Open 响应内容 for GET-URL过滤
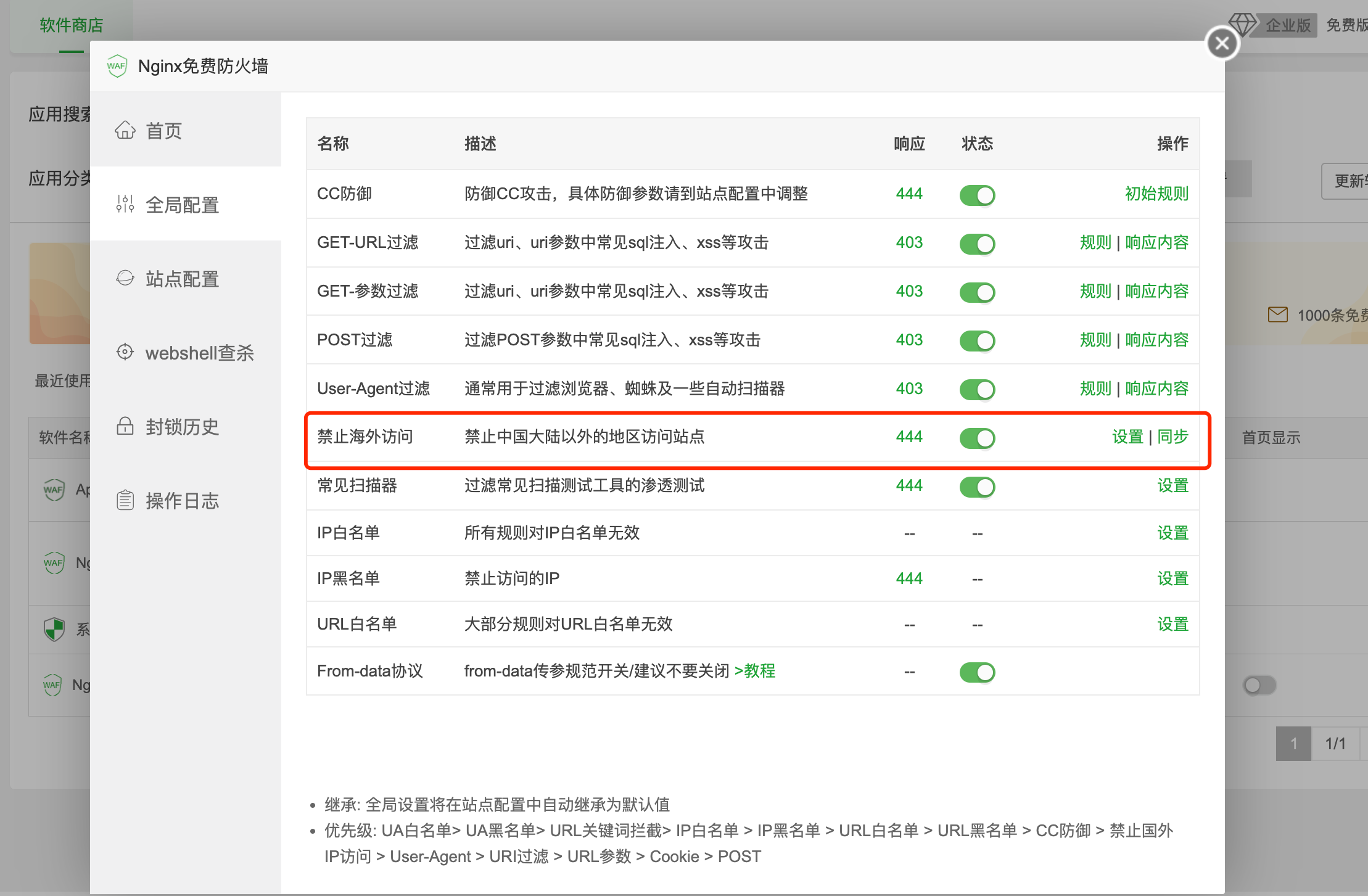 [x=1156, y=242]
